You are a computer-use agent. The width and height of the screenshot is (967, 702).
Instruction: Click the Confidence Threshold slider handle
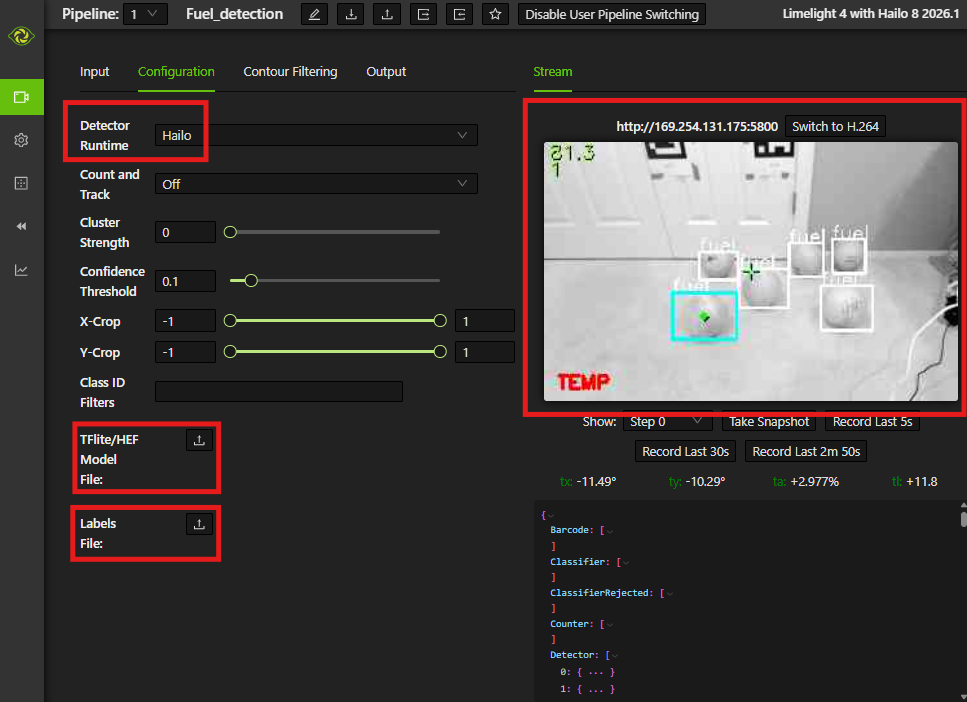(x=251, y=281)
